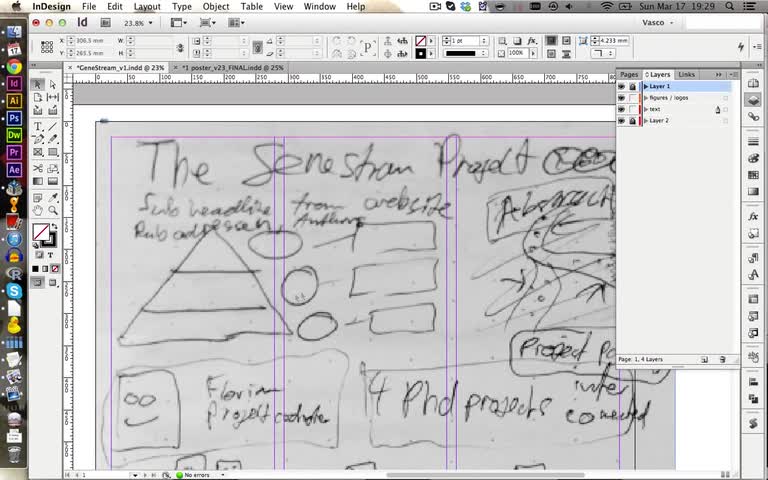Select the Pencil tool
The width and height of the screenshot is (768, 480).
[53, 140]
